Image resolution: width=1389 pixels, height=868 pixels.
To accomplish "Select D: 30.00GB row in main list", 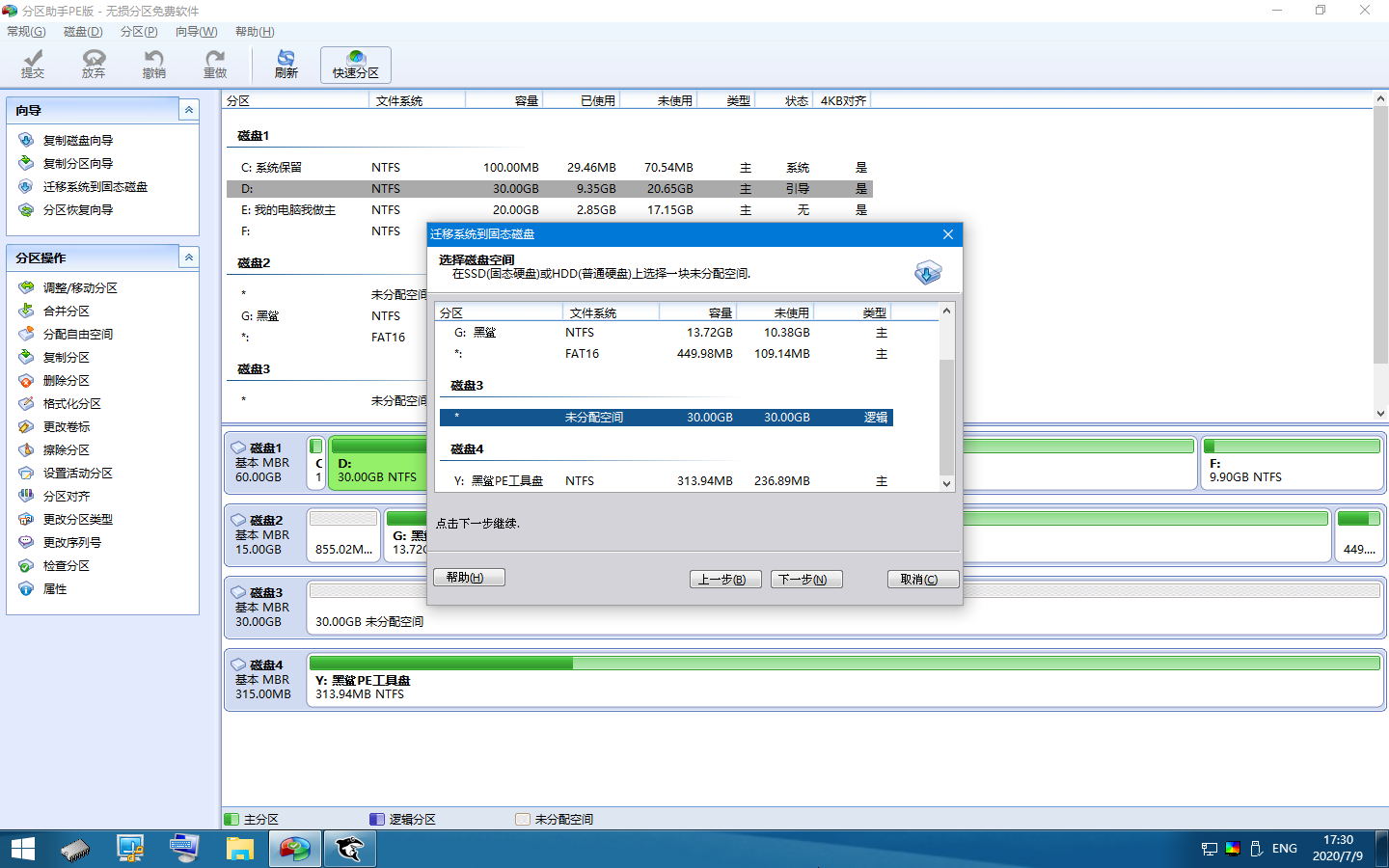I will [x=550, y=189].
